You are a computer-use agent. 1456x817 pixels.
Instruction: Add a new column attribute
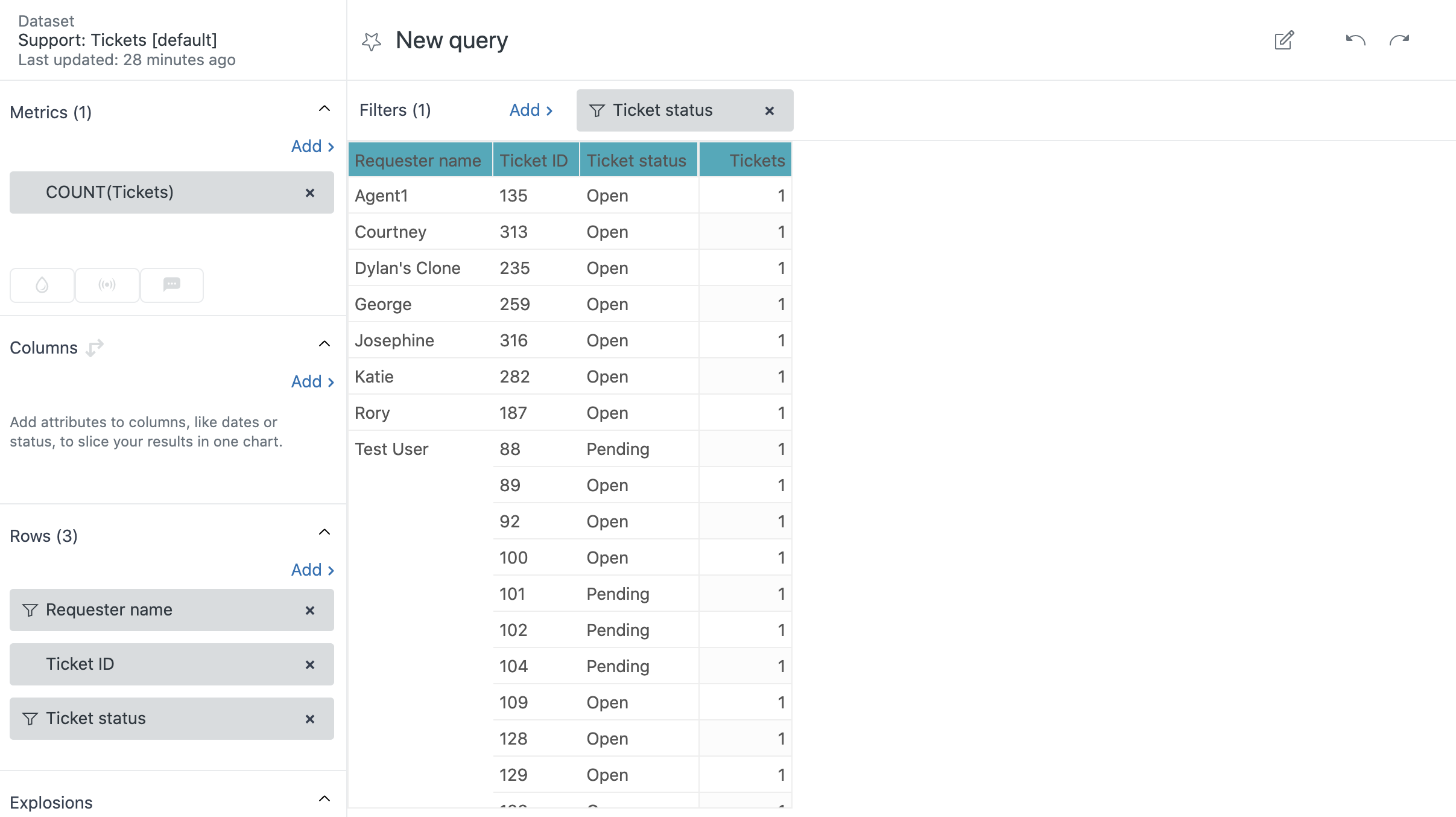[x=312, y=381]
